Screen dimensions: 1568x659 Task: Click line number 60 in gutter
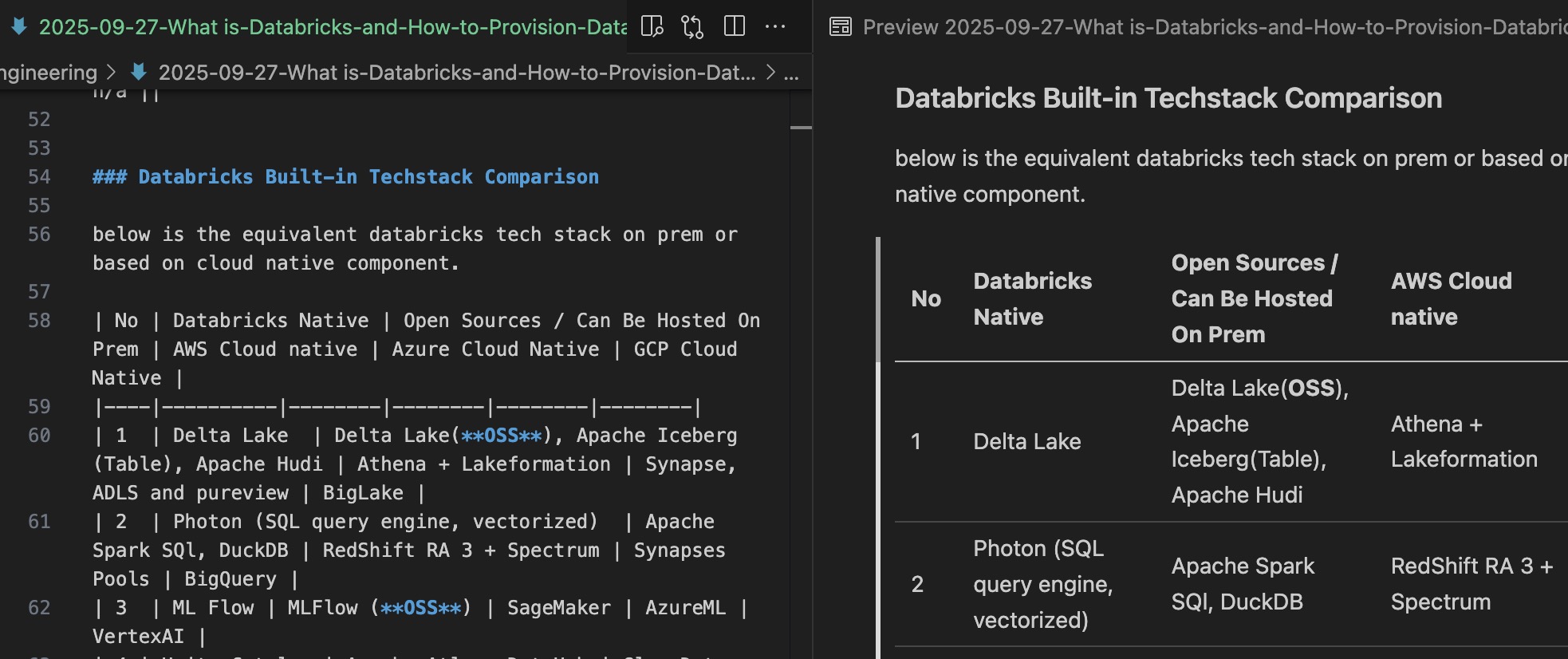click(x=39, y=436)
